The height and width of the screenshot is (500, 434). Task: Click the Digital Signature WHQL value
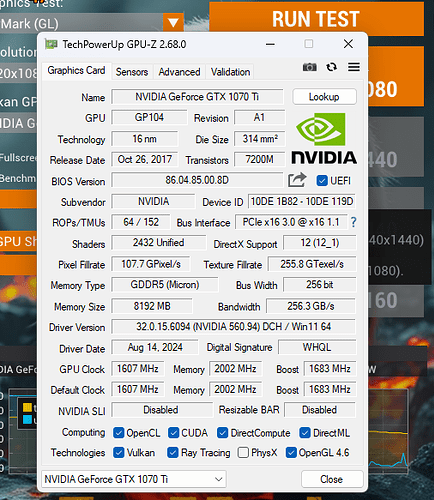pos(317,347)
